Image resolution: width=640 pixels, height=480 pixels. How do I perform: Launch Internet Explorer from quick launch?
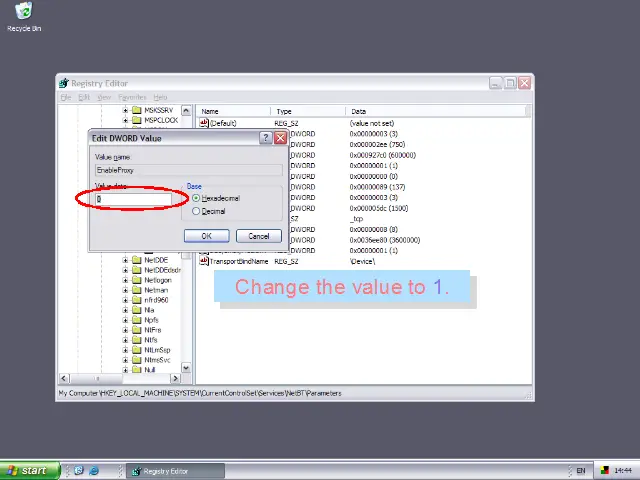pyautogui.click(x=94, y=471)
